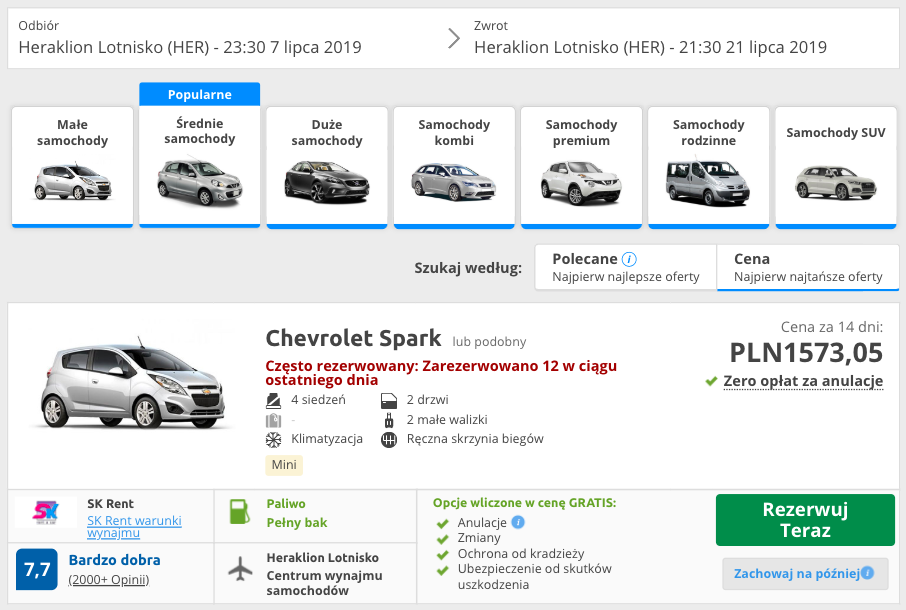The height and width of the screenshot is (610, 906).
Task: Click the text 'Pełny bak'
Action: pos(297,523)
